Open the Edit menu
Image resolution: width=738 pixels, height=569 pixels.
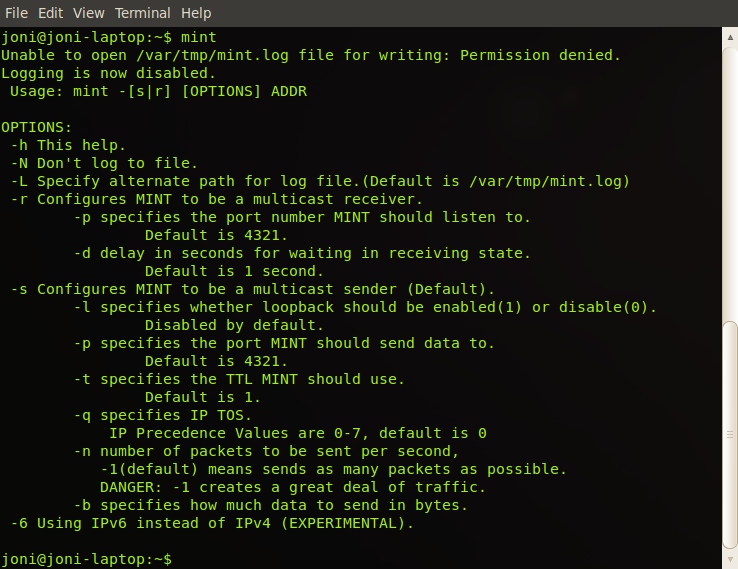pyautogui.click(x=50, y=13)
